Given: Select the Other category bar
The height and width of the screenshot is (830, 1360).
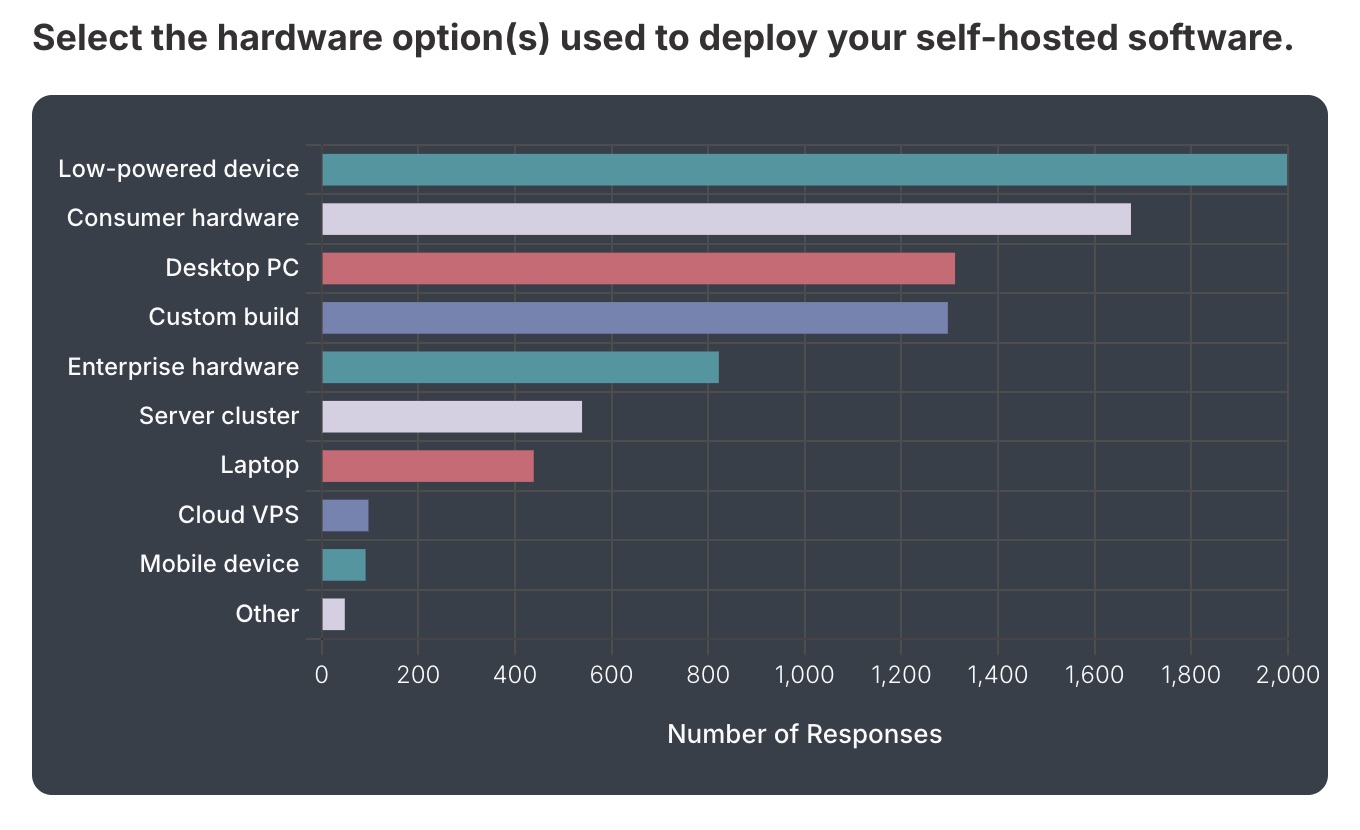Looking at the screenshot, I should click(333, 613).
